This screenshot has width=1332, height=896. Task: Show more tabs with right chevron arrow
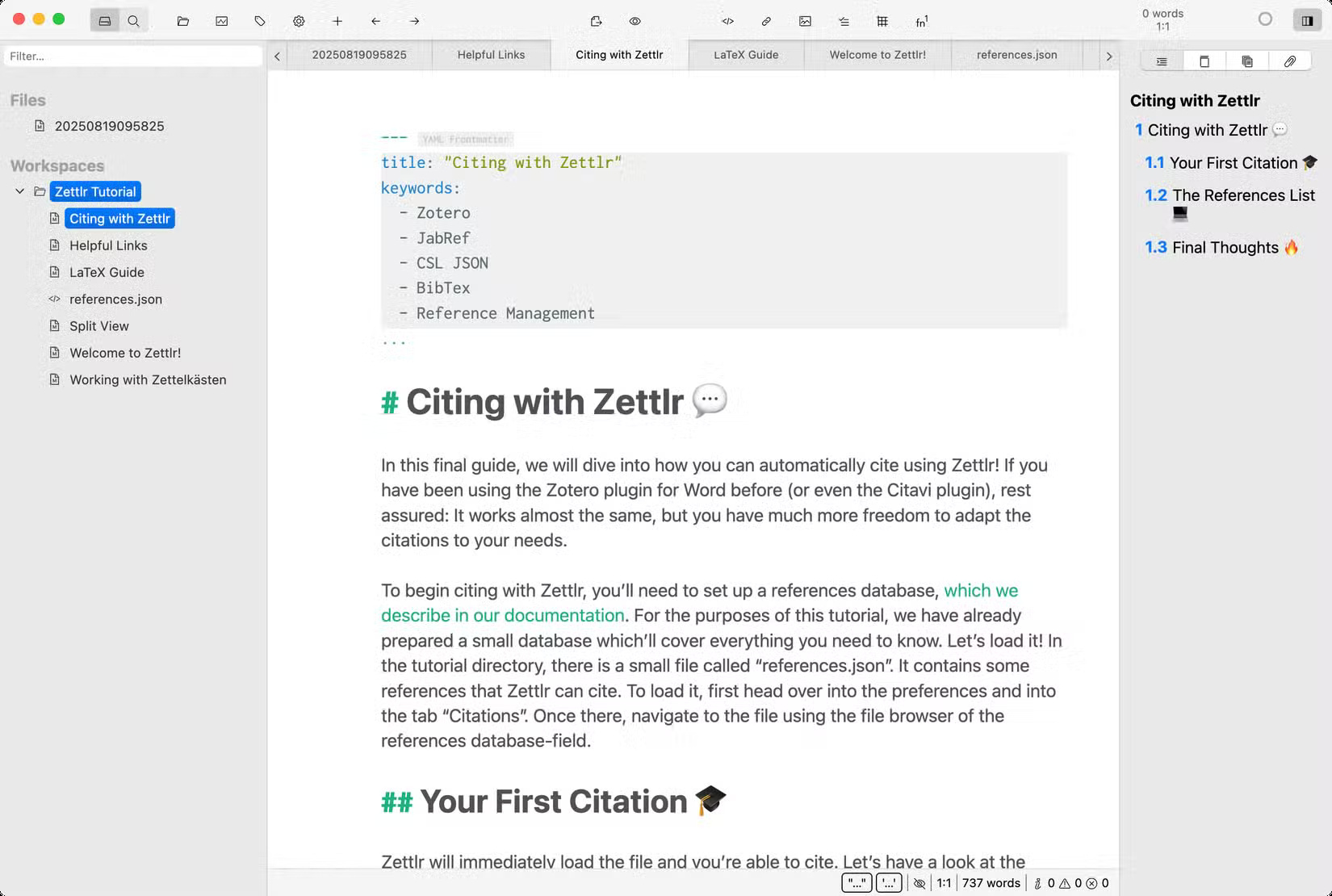click(1108, 55)
